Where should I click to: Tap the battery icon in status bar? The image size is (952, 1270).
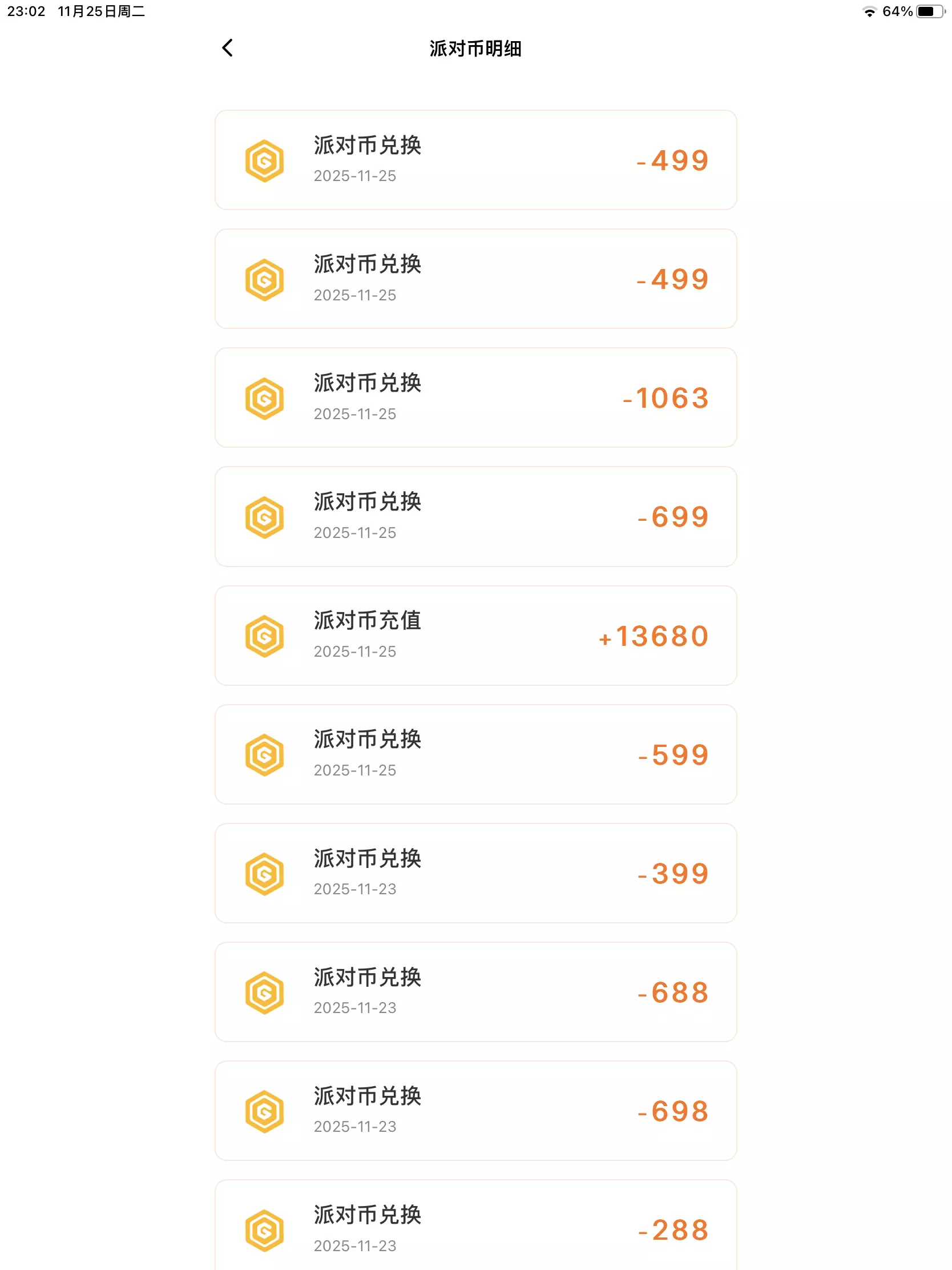(930, 11)
